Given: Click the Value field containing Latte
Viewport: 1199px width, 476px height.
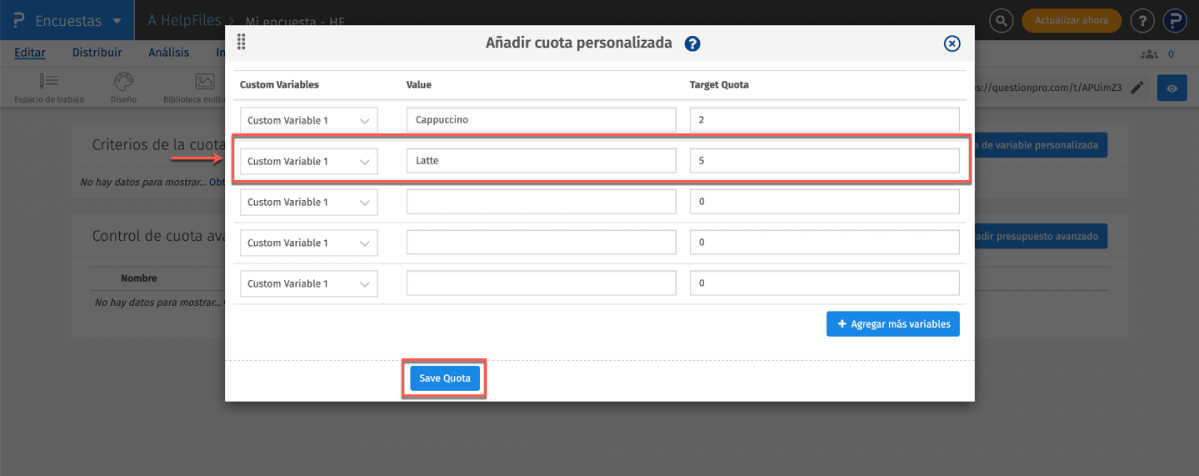Looking at the screenshot, I should (541, 161).
